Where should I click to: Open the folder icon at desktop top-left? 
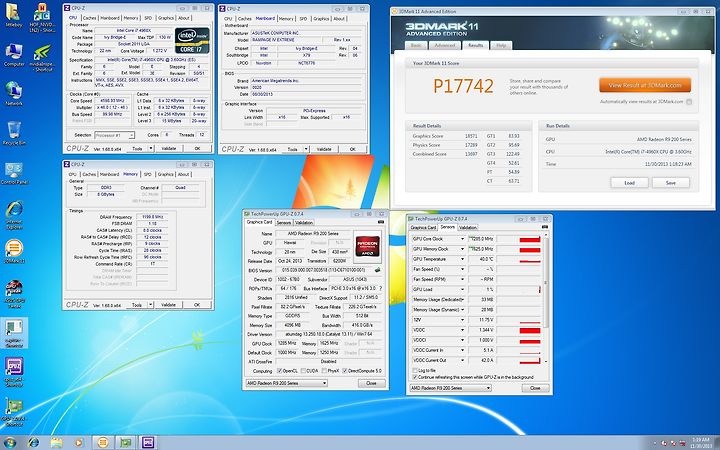pyautogui.click(x=13, y=16)
